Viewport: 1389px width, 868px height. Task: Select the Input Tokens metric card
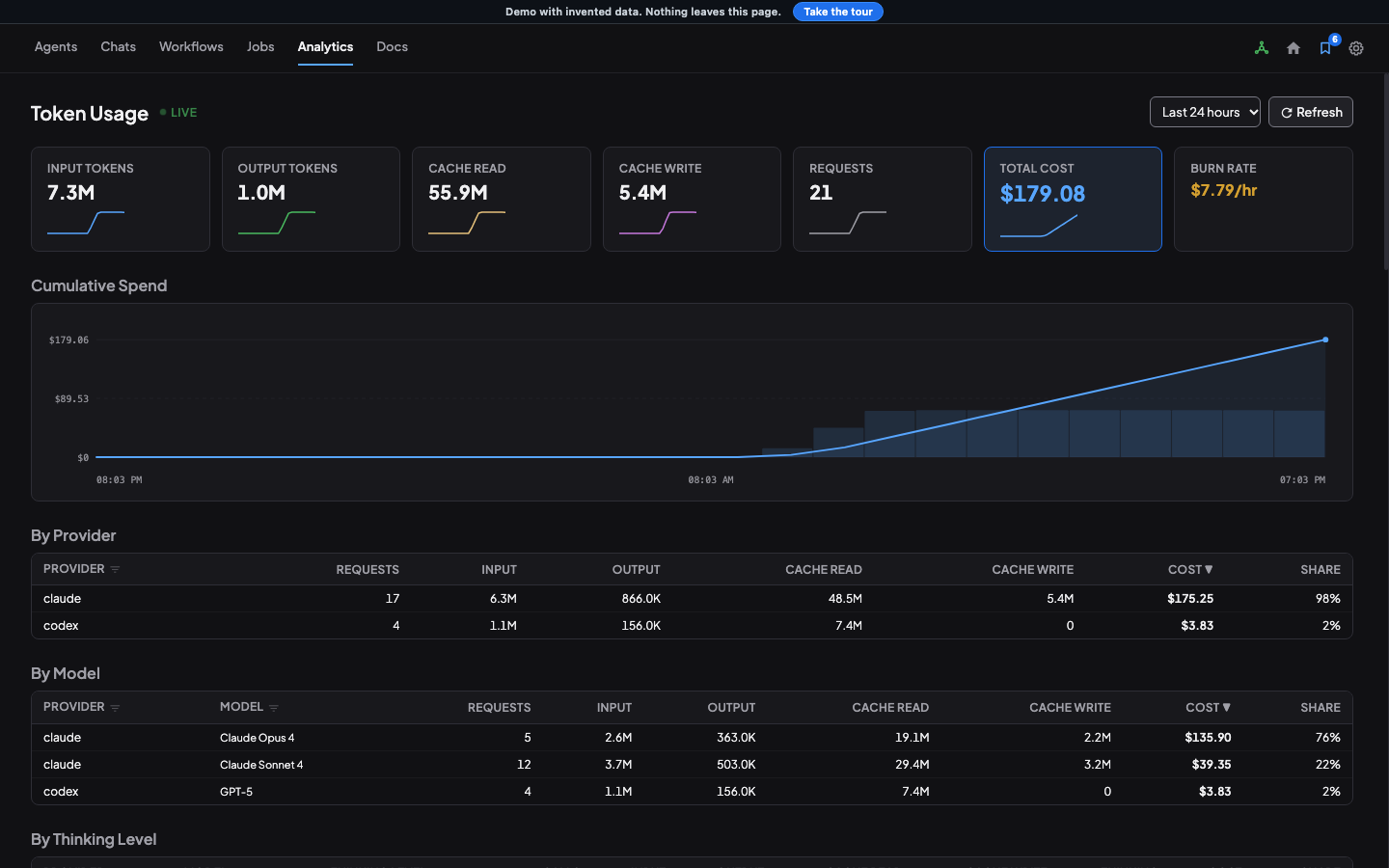(121, 199)
